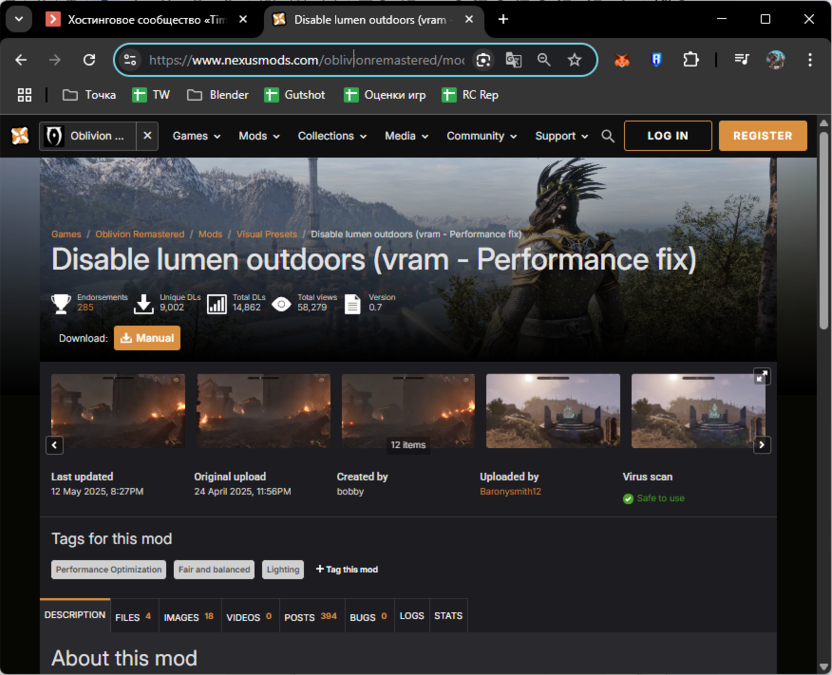Reload the page with refresh icon
Screen dimensions: 832x675
point(89,60)
